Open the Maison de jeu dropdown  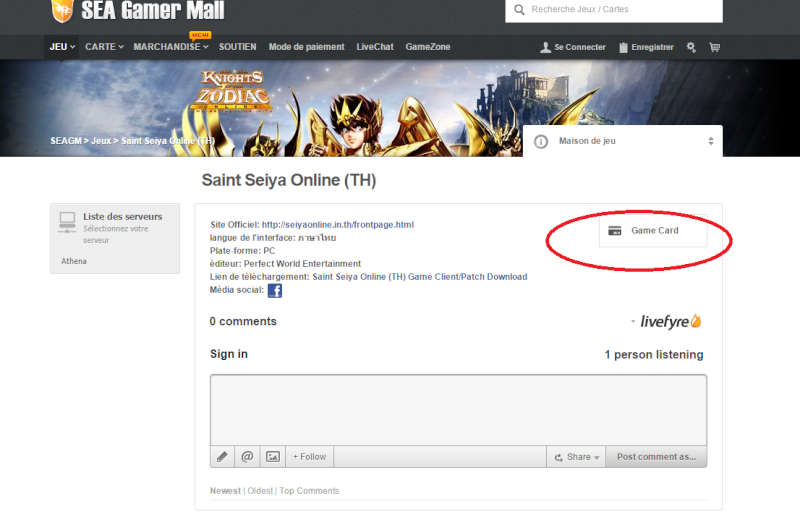coord(622,141)
